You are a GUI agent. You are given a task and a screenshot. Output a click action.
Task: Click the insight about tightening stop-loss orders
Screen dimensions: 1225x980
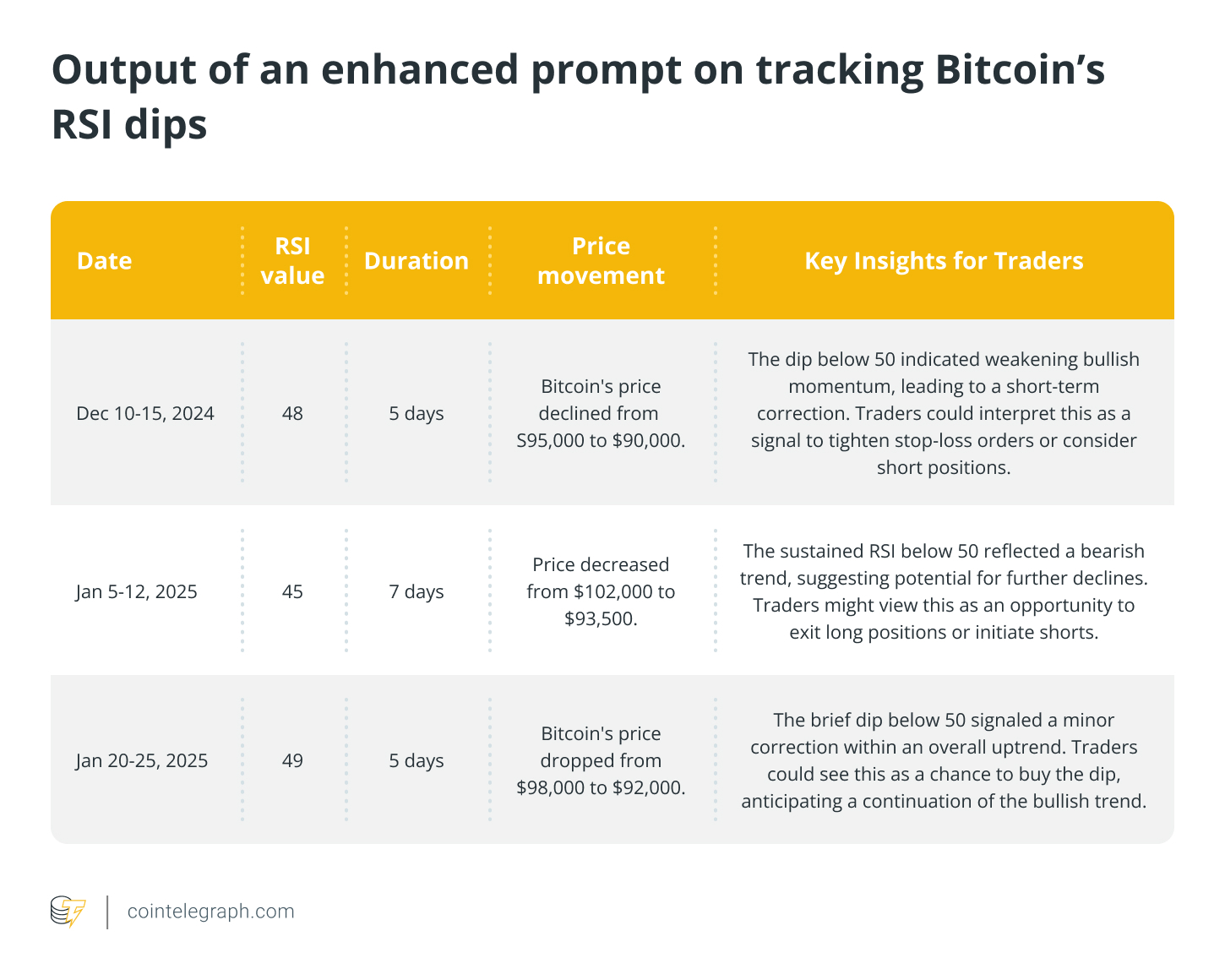[x=943, y=413]
